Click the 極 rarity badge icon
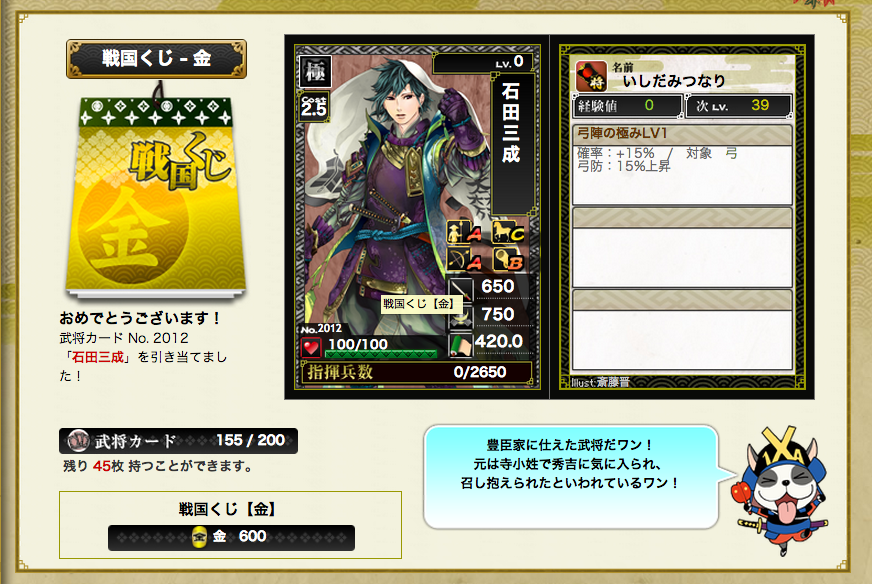 click(x=315, y=72)
